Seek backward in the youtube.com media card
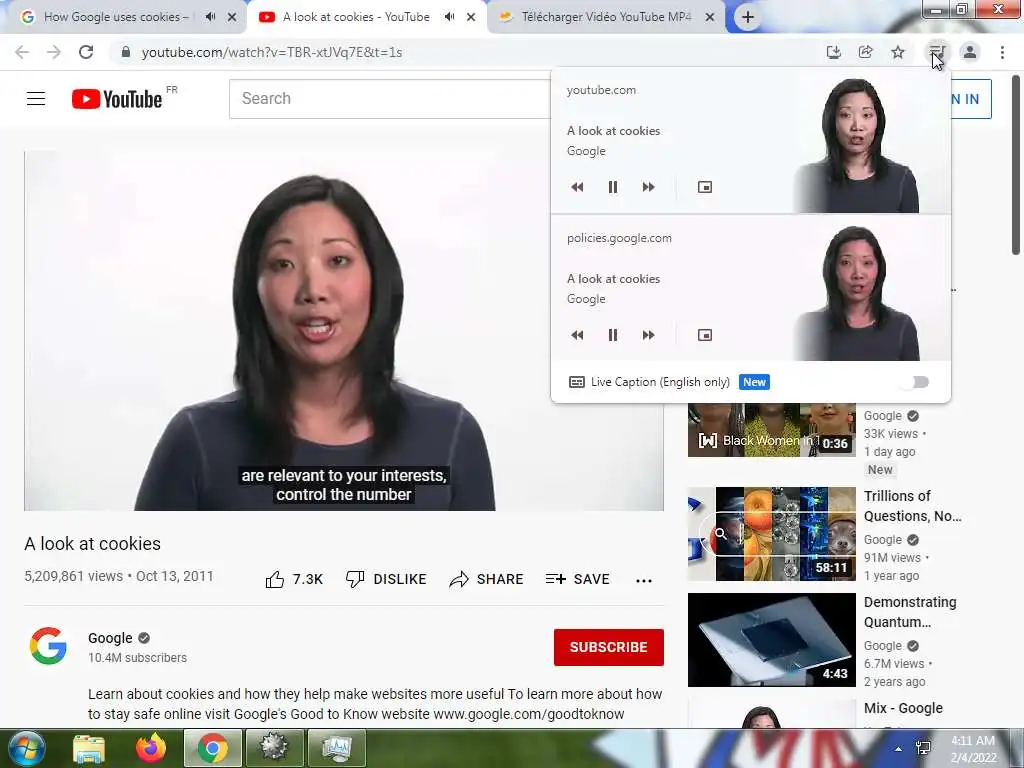 click(x=577, y=187)
